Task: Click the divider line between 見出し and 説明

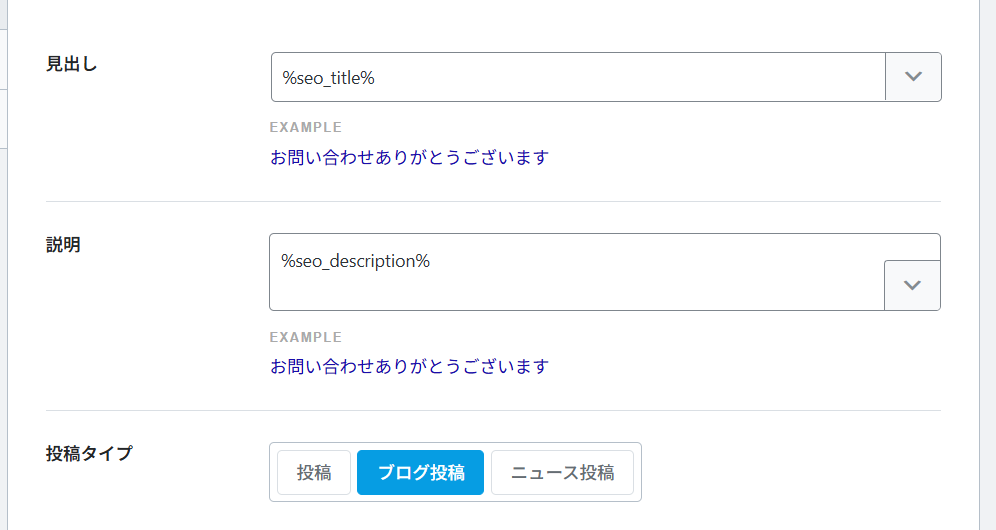Action: 493,201
